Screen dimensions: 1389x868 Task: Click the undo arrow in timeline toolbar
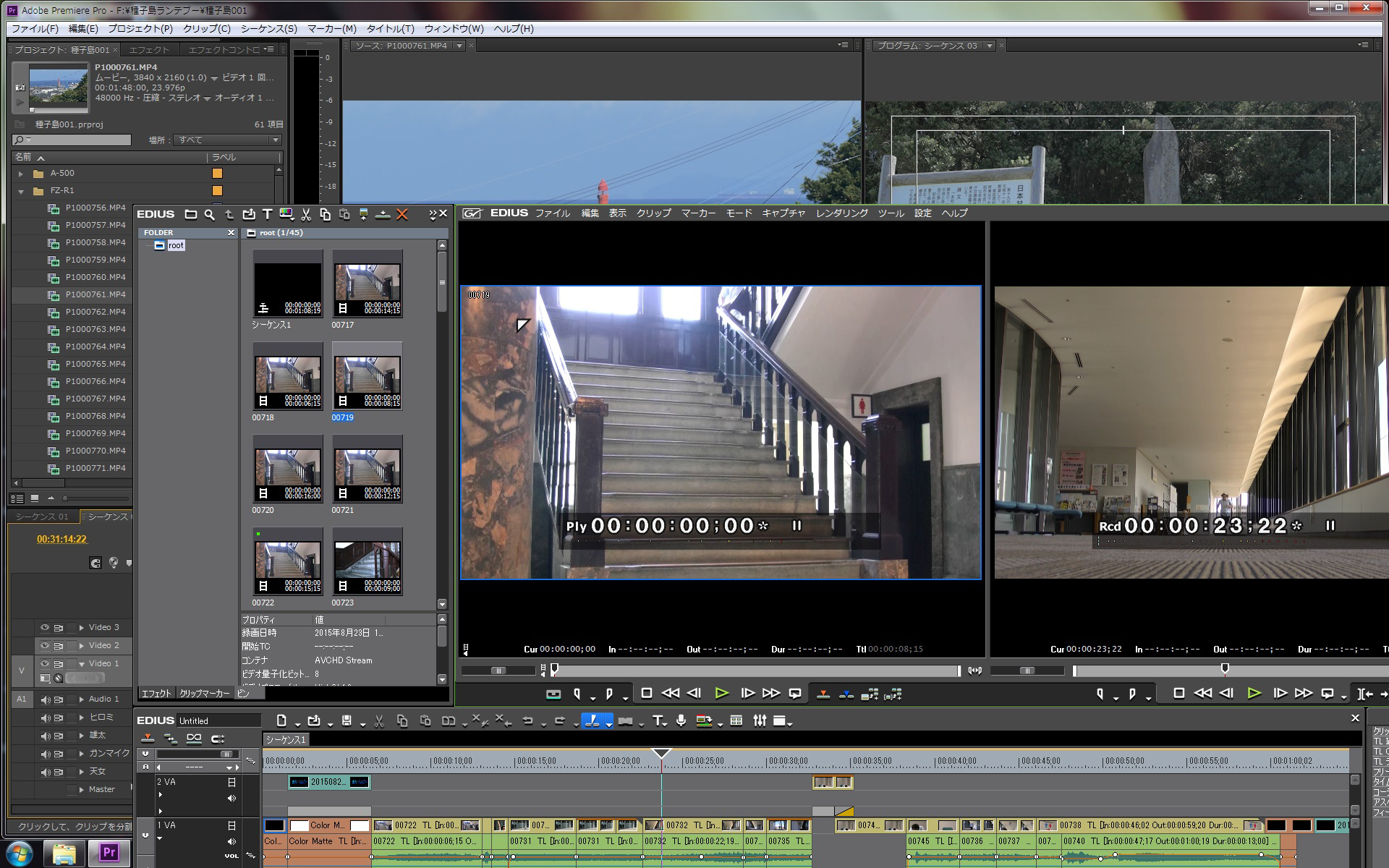[x=527, y=720]
